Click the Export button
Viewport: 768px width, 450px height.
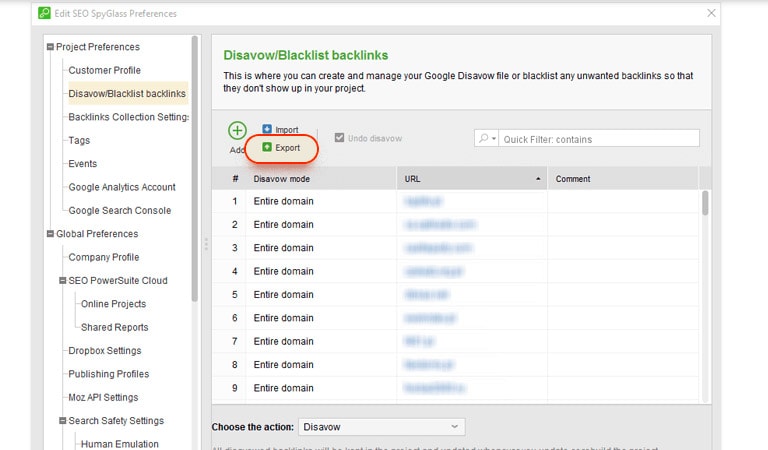click(x=281, y=147)
